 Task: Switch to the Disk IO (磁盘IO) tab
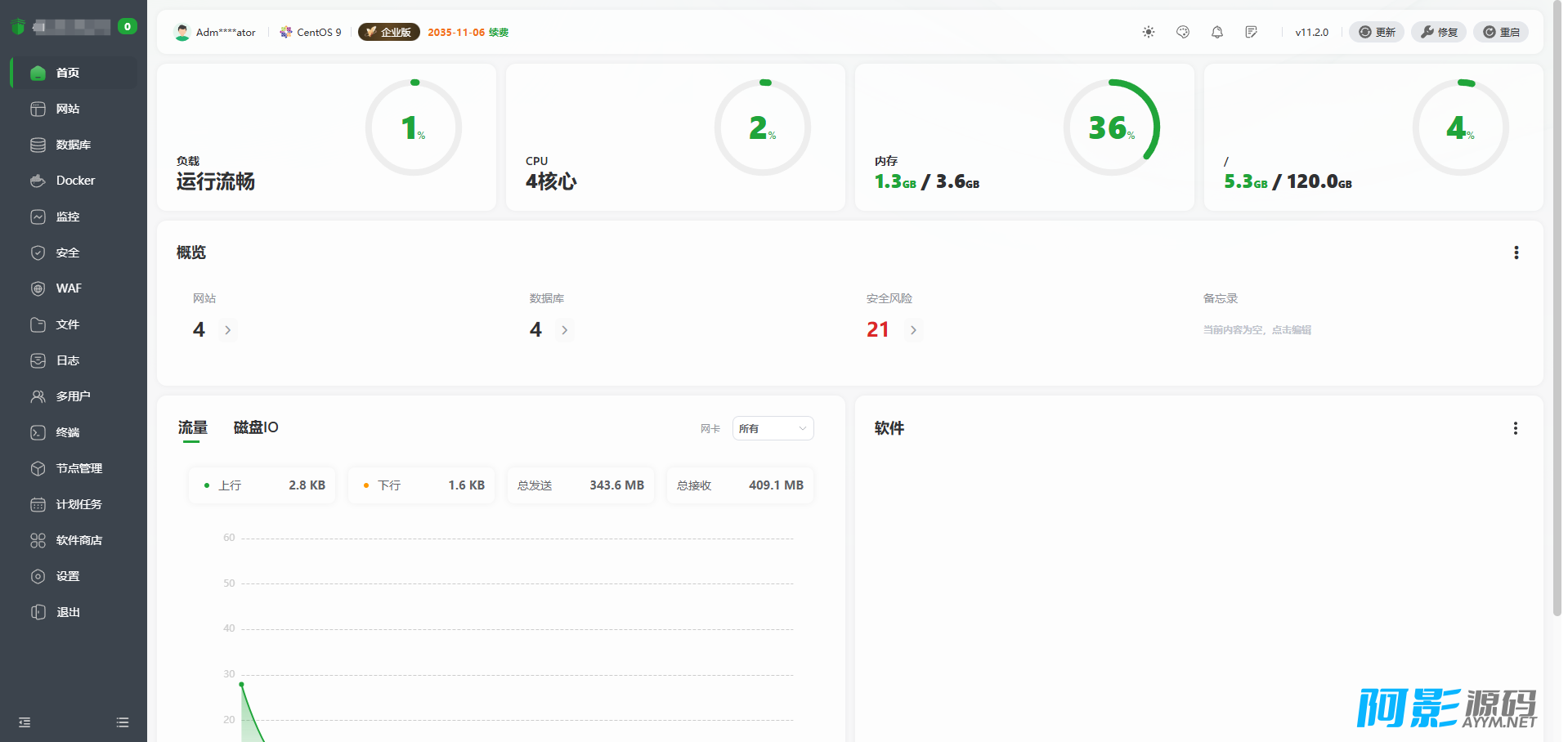pos(256,427)
